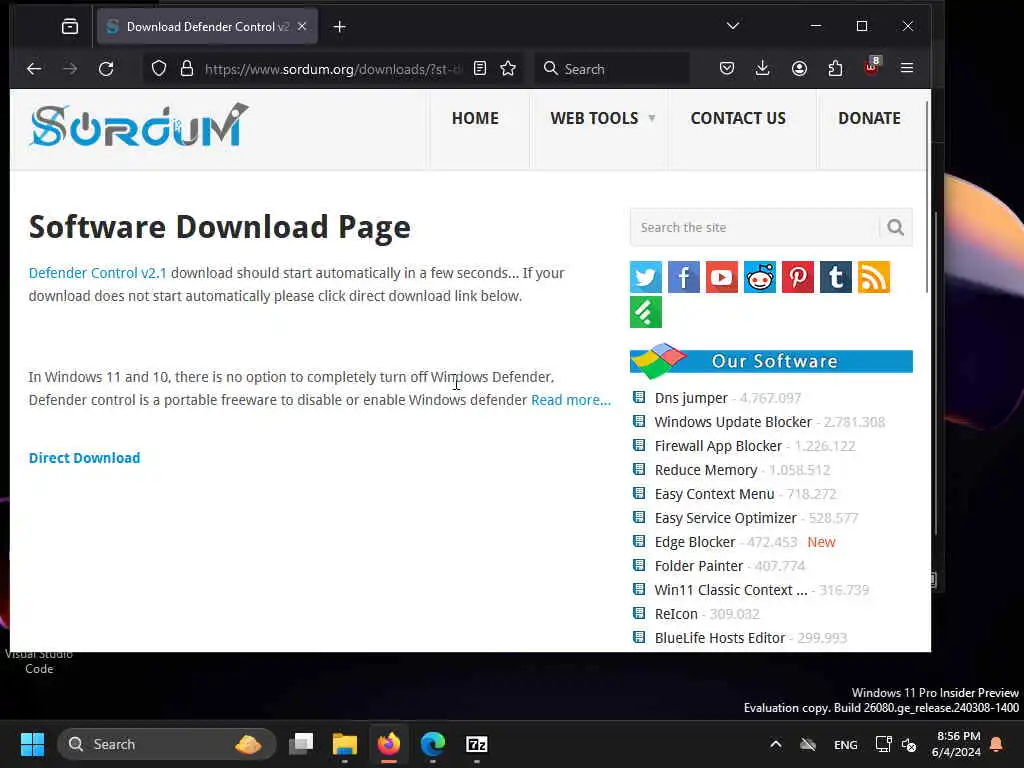Click the address bar URL field

(x=333, y=69)
